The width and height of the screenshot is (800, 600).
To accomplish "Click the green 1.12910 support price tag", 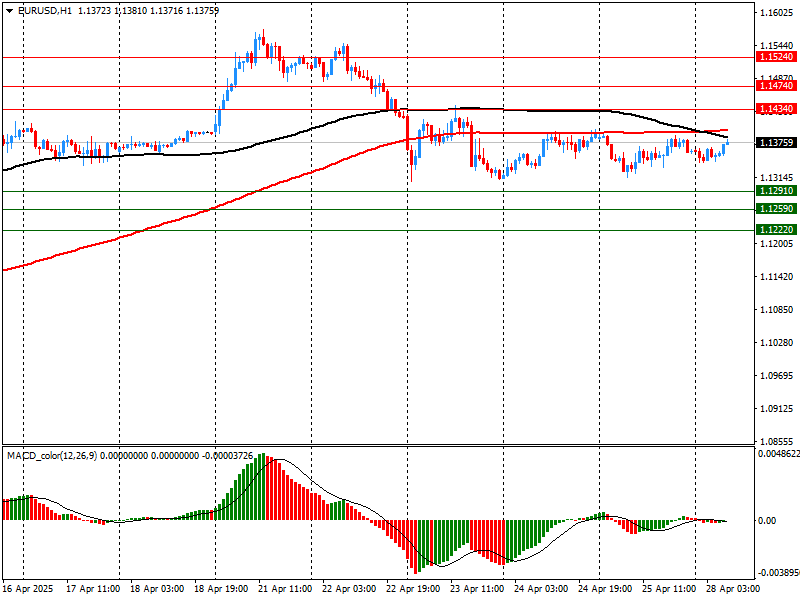I will point(776,191).
